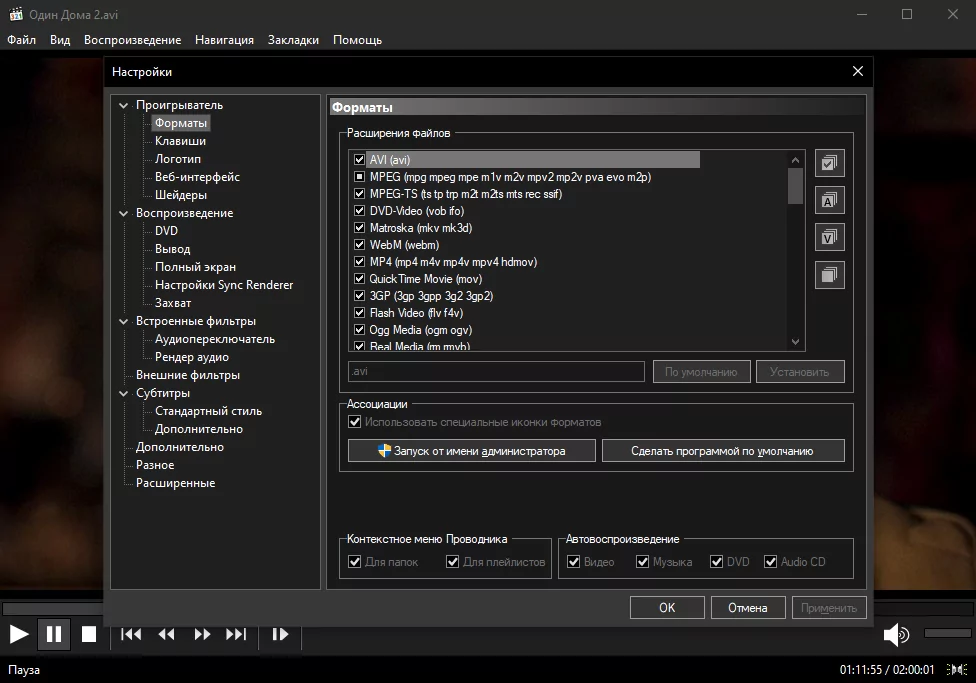This screenshot has height=683, width=976.
Task: Clear all format selections with the blank stack icon
Action: (x=828, y=273)
